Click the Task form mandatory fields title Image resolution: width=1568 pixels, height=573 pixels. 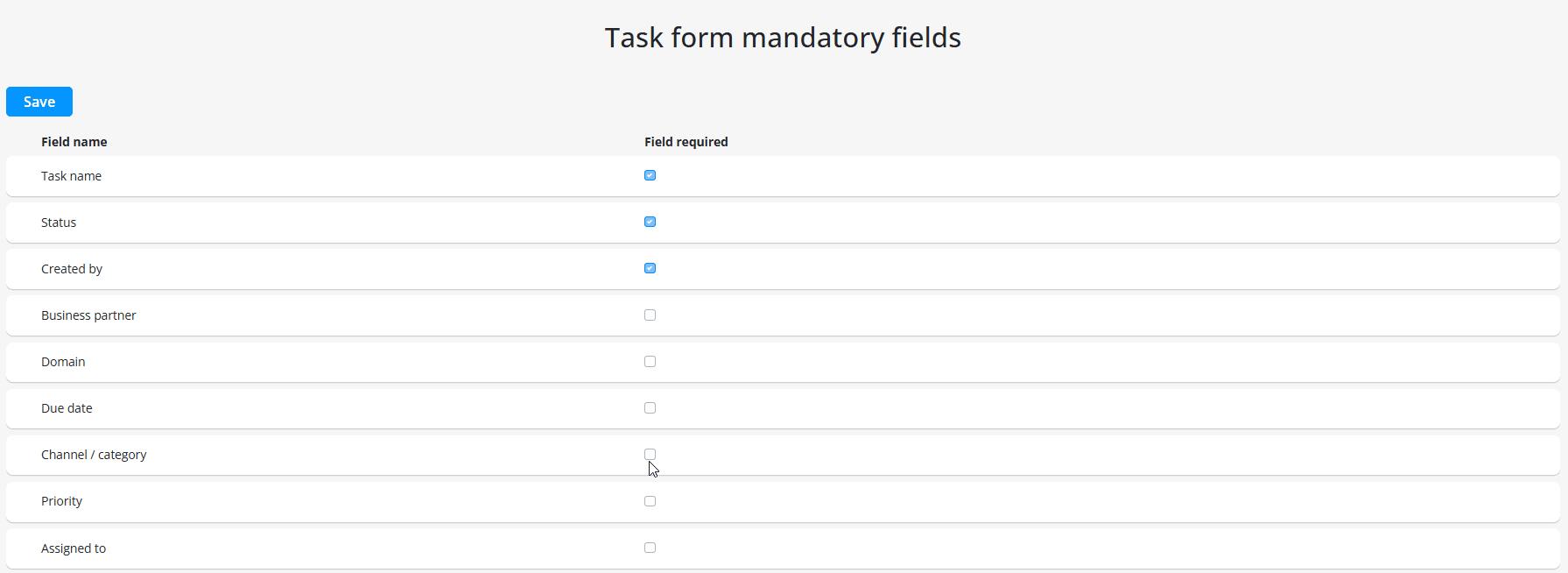click(782, 38)
